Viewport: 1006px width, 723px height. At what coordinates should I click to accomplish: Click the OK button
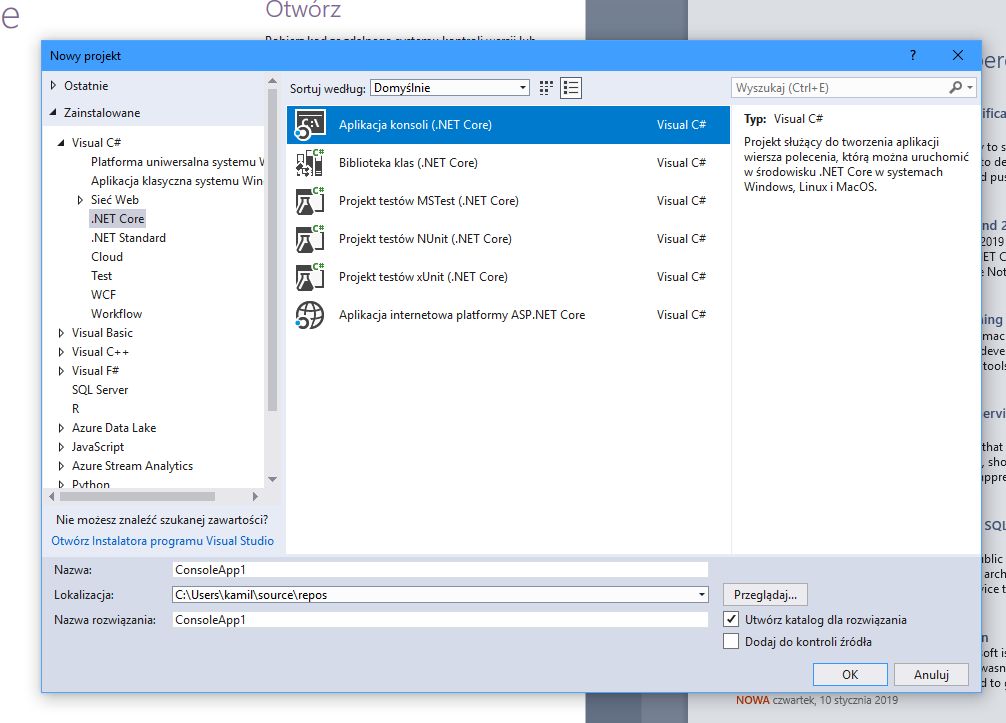click(x=850, y=674)
